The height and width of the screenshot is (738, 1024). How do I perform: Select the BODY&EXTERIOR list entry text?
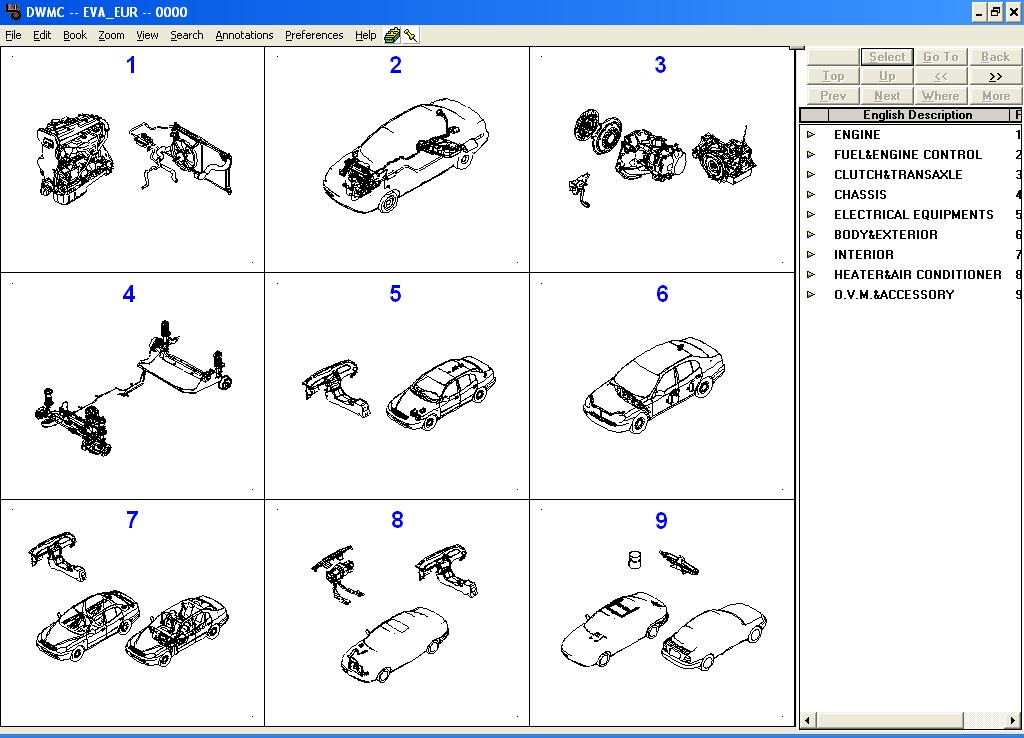pyautogui.click(x=886, y=234)
